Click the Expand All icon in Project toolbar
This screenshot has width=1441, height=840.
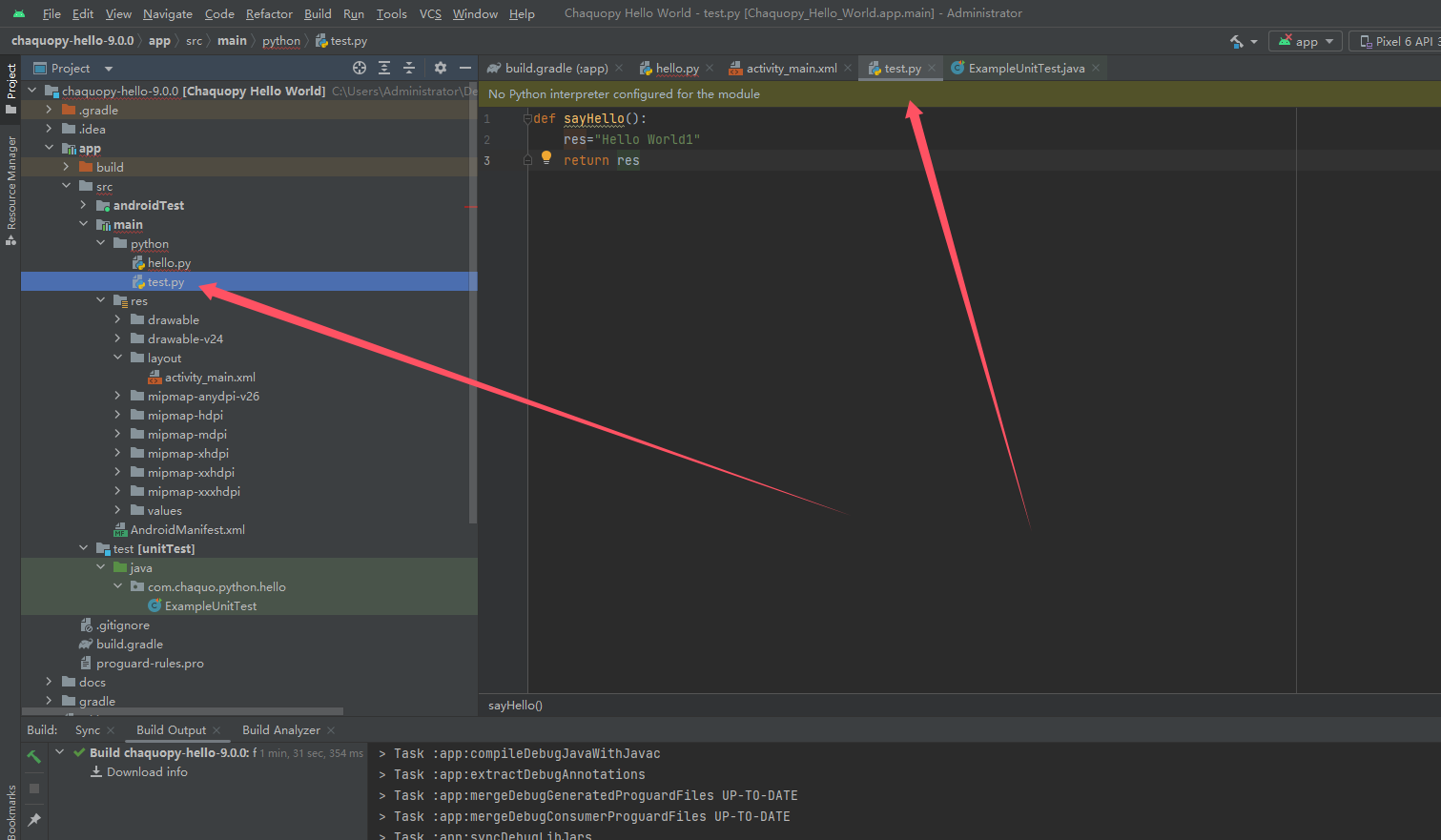384,68
